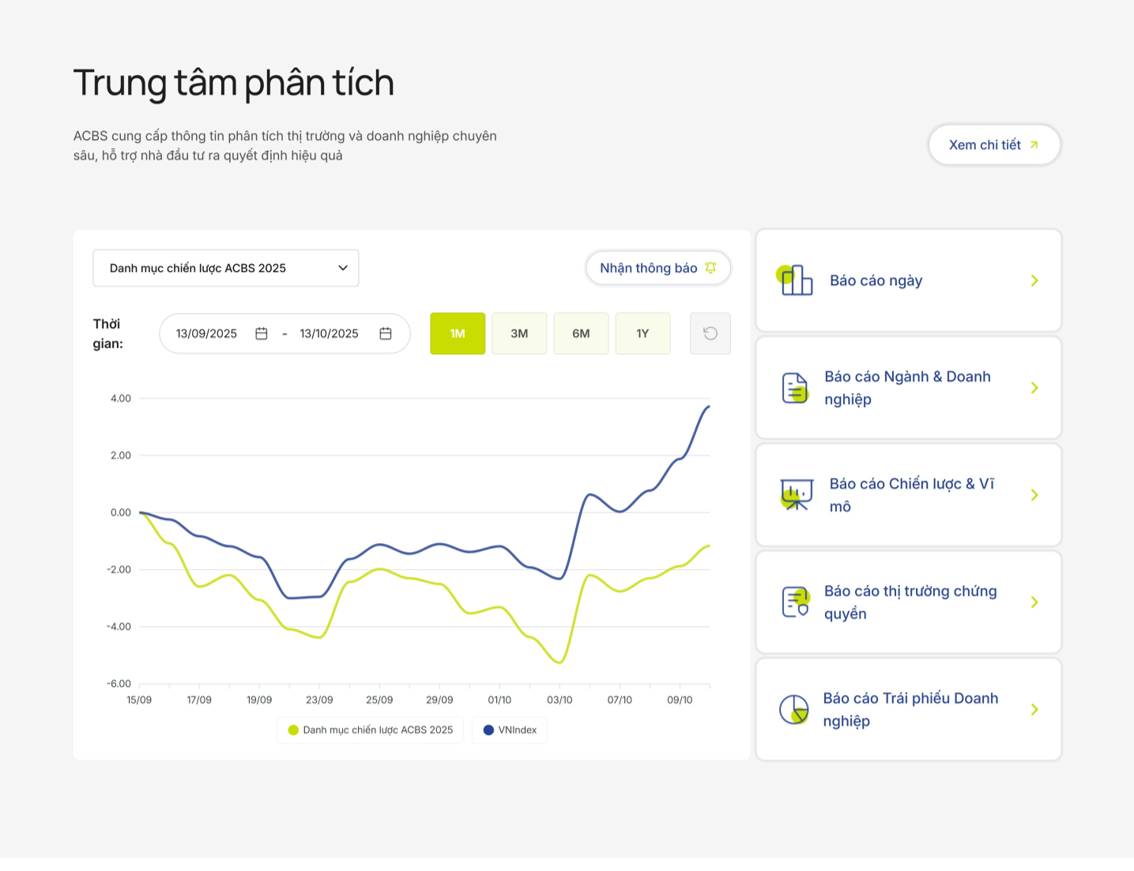Switch to the 1Y time range
The width and height of the screenshot is (1134, 871).
(x=642, y=334)
